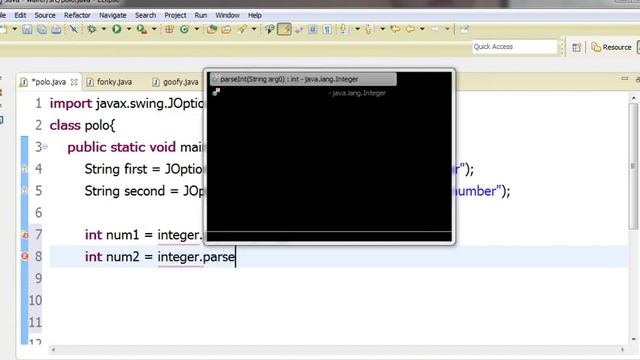
Task: Click the error marker on line 8
Action: (x=24, y=256)
